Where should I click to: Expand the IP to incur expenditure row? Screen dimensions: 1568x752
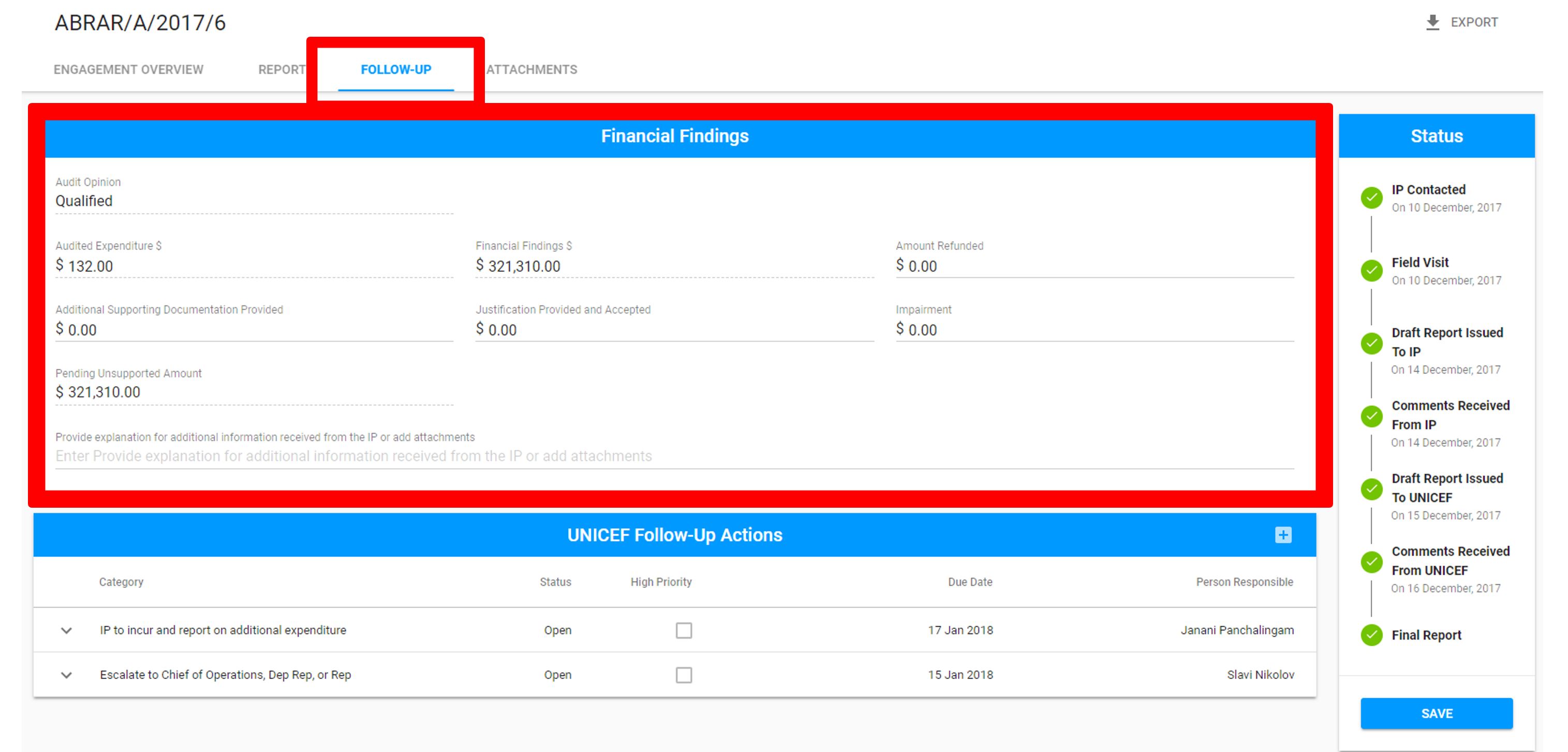pos(67,630)
